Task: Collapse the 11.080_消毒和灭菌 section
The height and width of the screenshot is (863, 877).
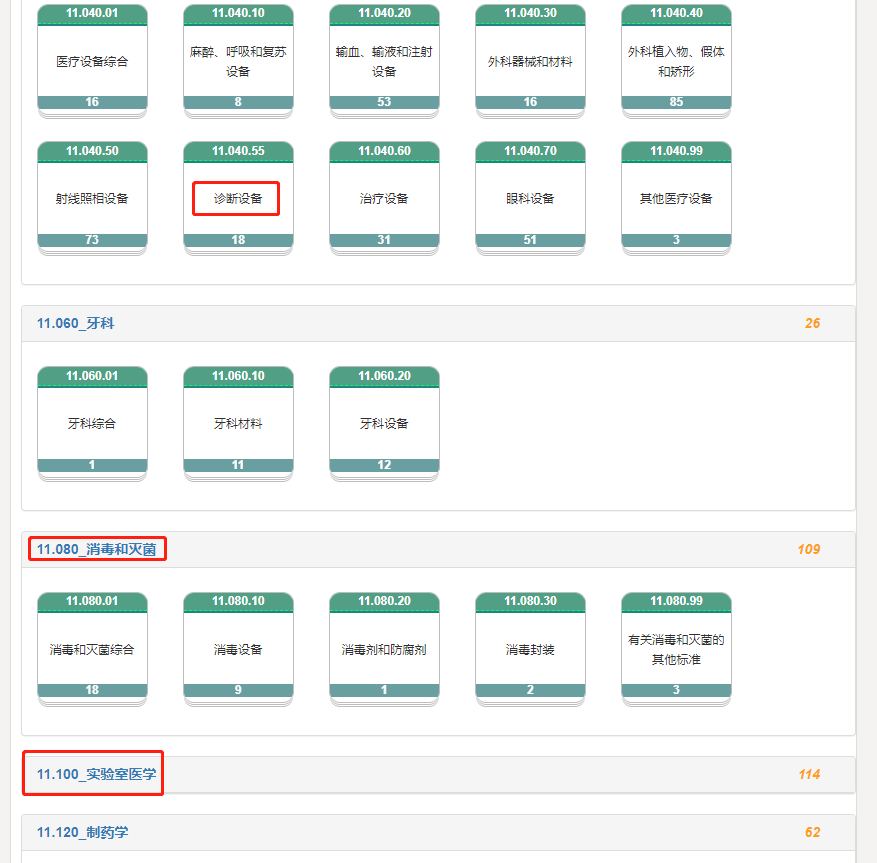Action: click(x=96, y=549)
